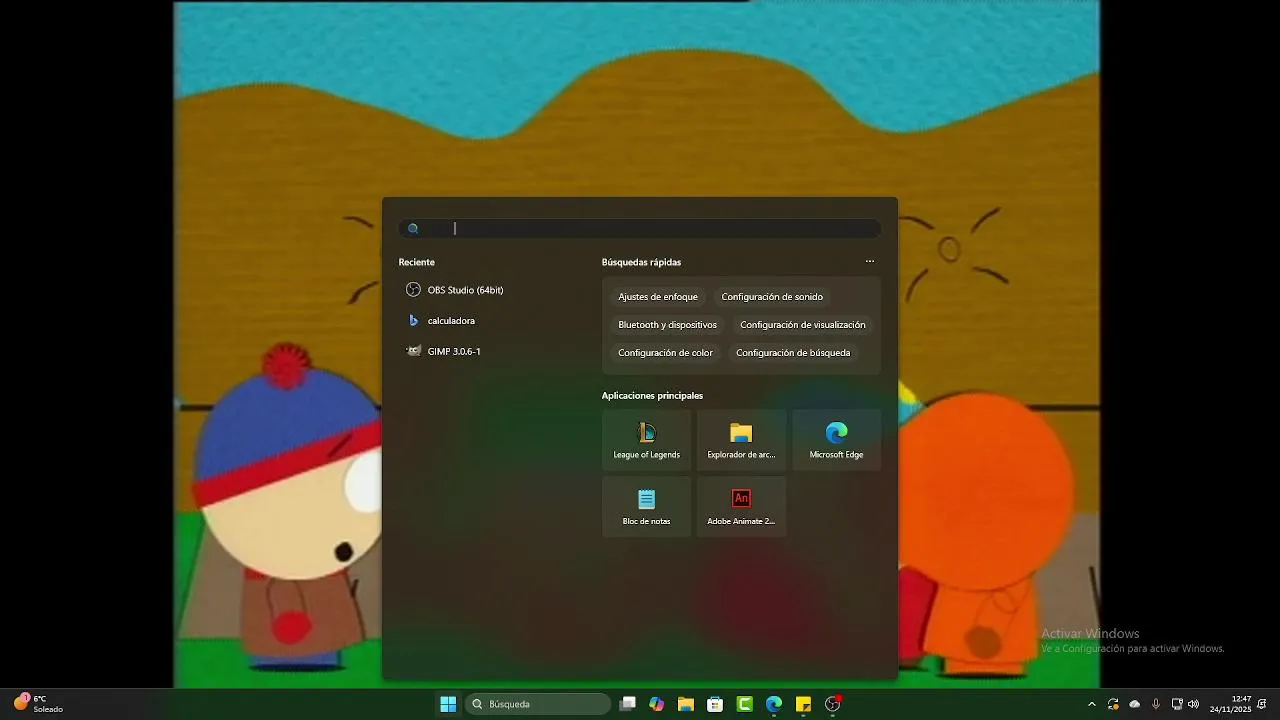Click the Windows Update tray icon
This screenshot has width=1280, height=720.
tap(1113, 704)
